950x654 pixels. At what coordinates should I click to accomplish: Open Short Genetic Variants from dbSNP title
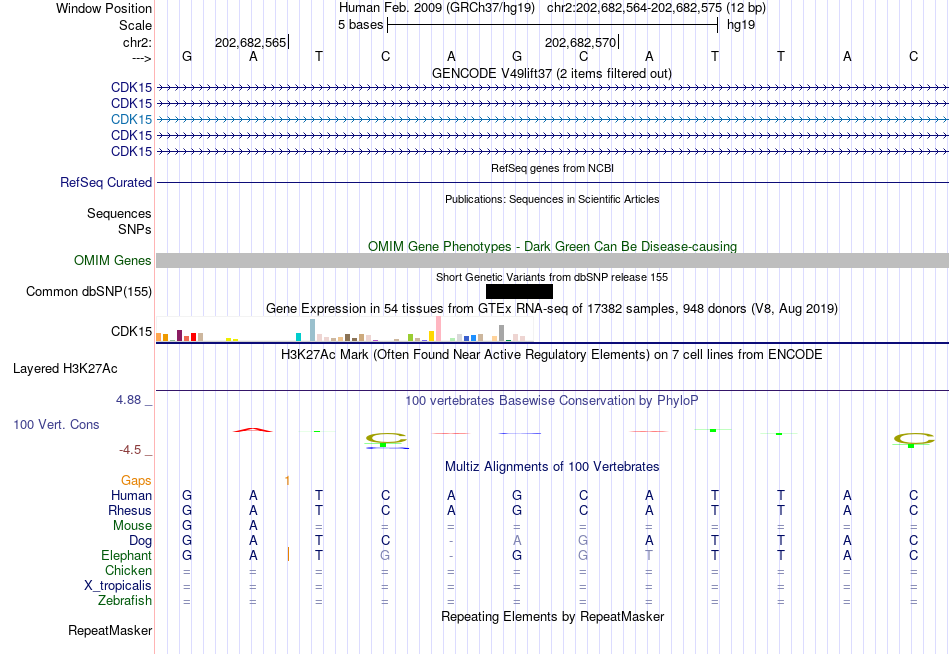pos(552,278)
